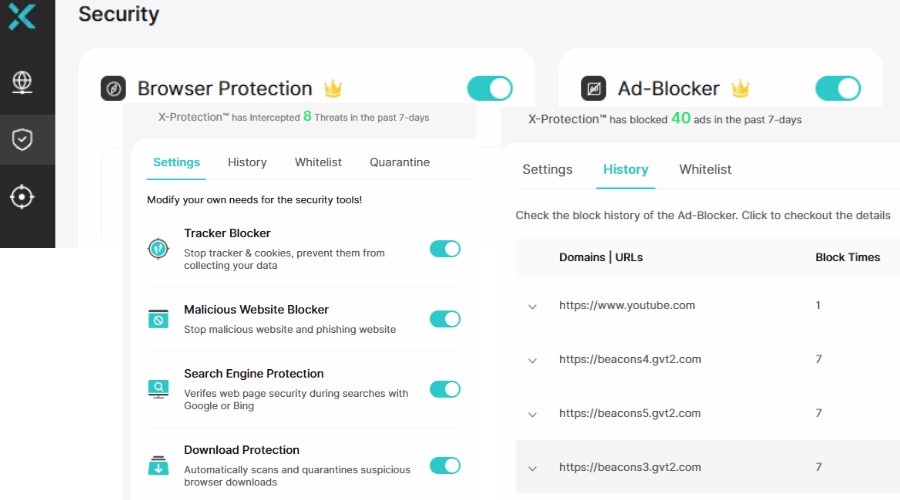Image resolution: width=900 pixels, height=500 pixels.
Task: Open the Browser Protection History tab
Action: (247, 162)
